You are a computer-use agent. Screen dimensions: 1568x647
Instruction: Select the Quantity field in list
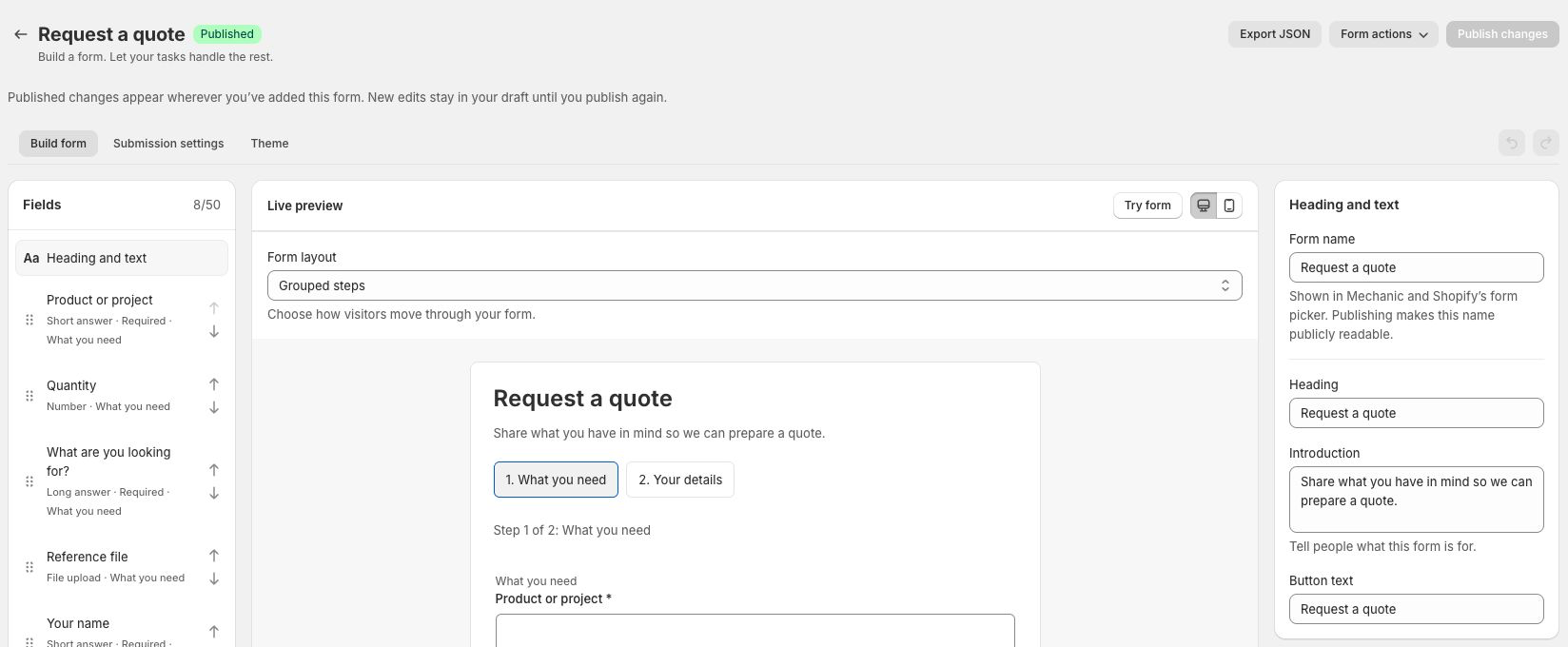coord(108,396)
